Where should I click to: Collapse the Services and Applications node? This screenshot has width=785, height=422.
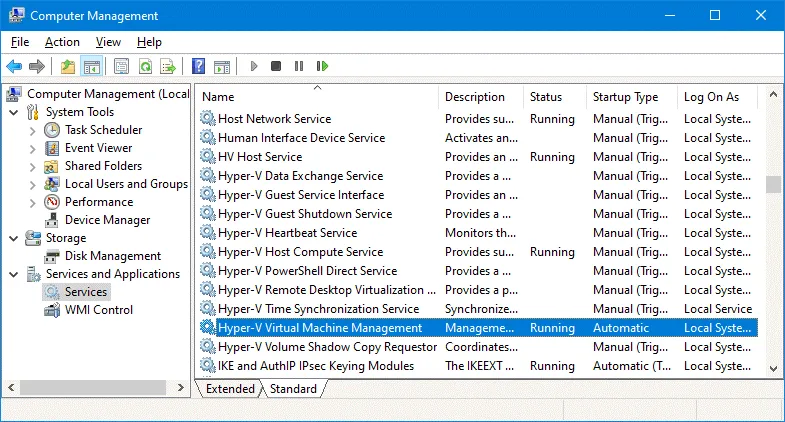pos(14,274)
